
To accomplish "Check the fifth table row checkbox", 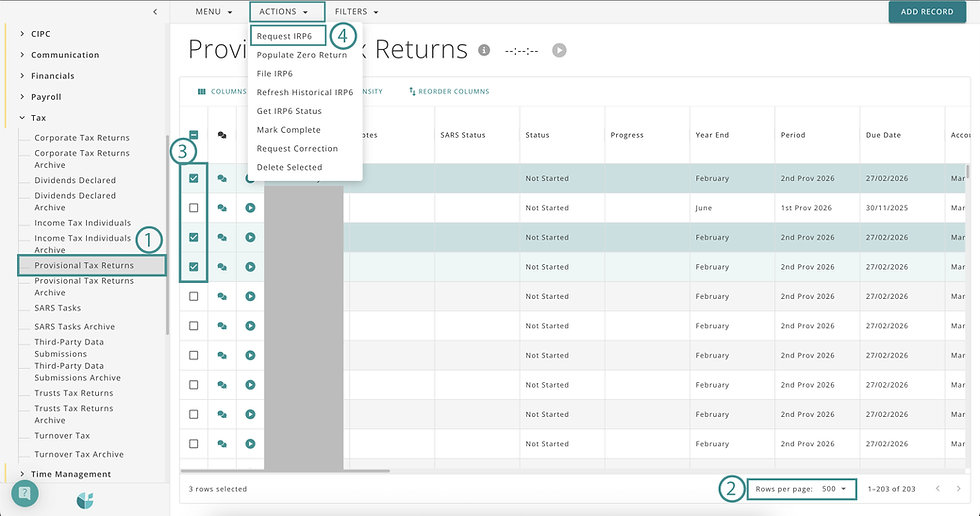I will (x=194, y=297).
